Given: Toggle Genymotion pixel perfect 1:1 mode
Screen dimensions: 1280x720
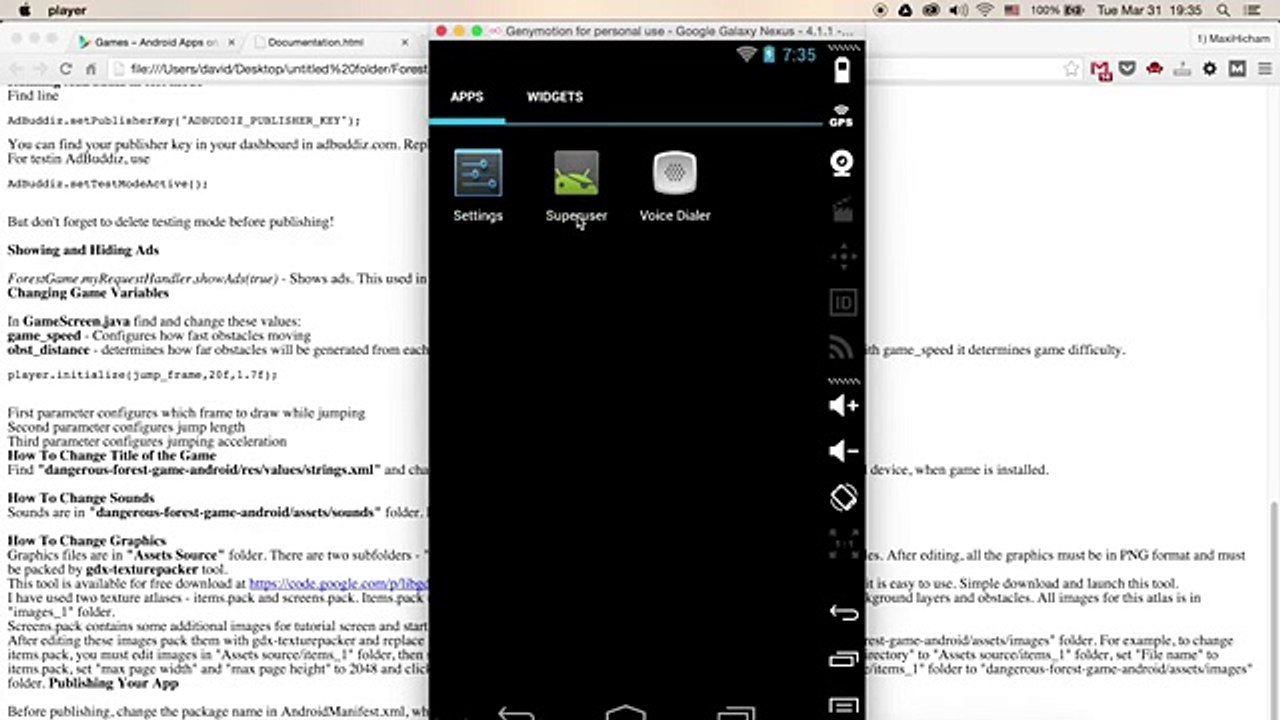Looking at the screenshot, I should tap(843, 543).
